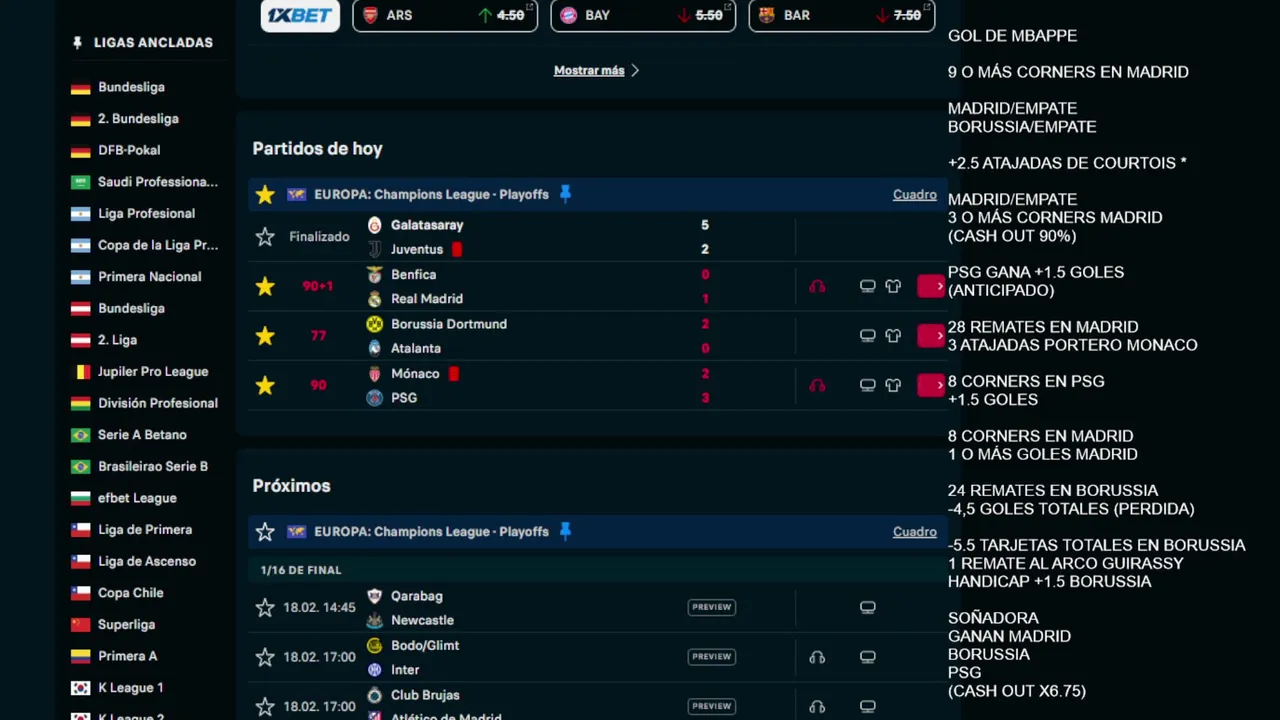1280x720 pixels.
Task: Open División Profesional in sidebar
Action: tap(158, 403)
